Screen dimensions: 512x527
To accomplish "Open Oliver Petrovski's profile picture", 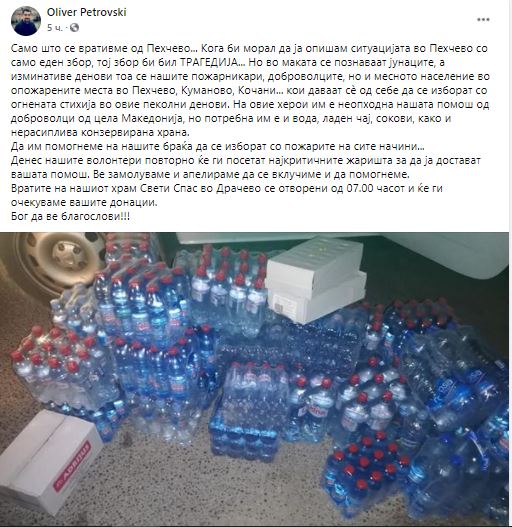I will click(26, 21).
